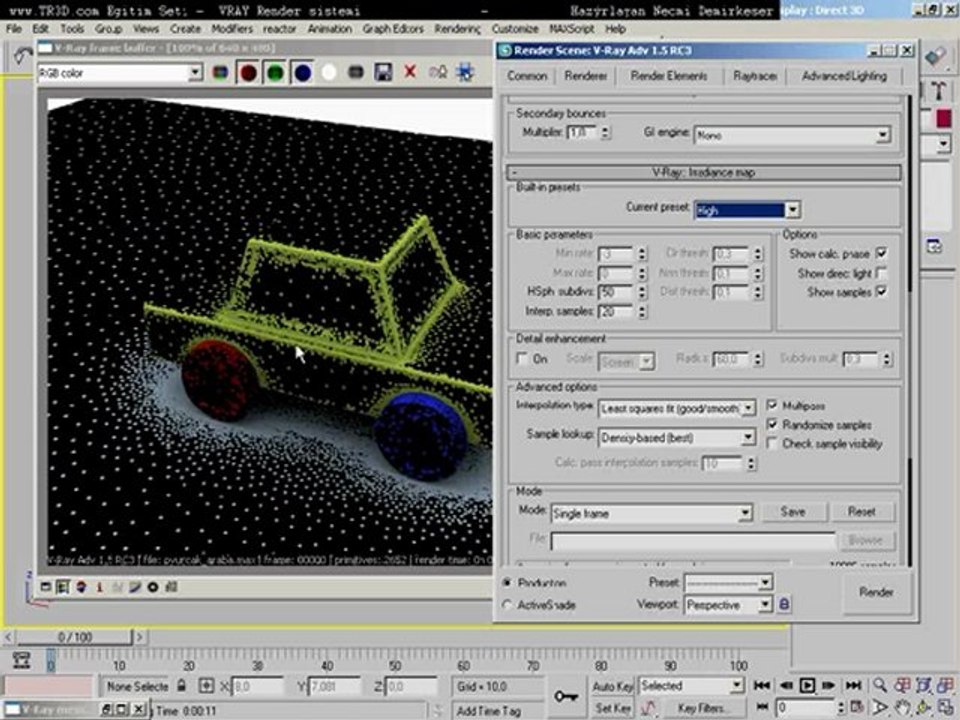960x720 pixels.
Task: Select the Pan hand viewport tool
Action: [901, 708]
